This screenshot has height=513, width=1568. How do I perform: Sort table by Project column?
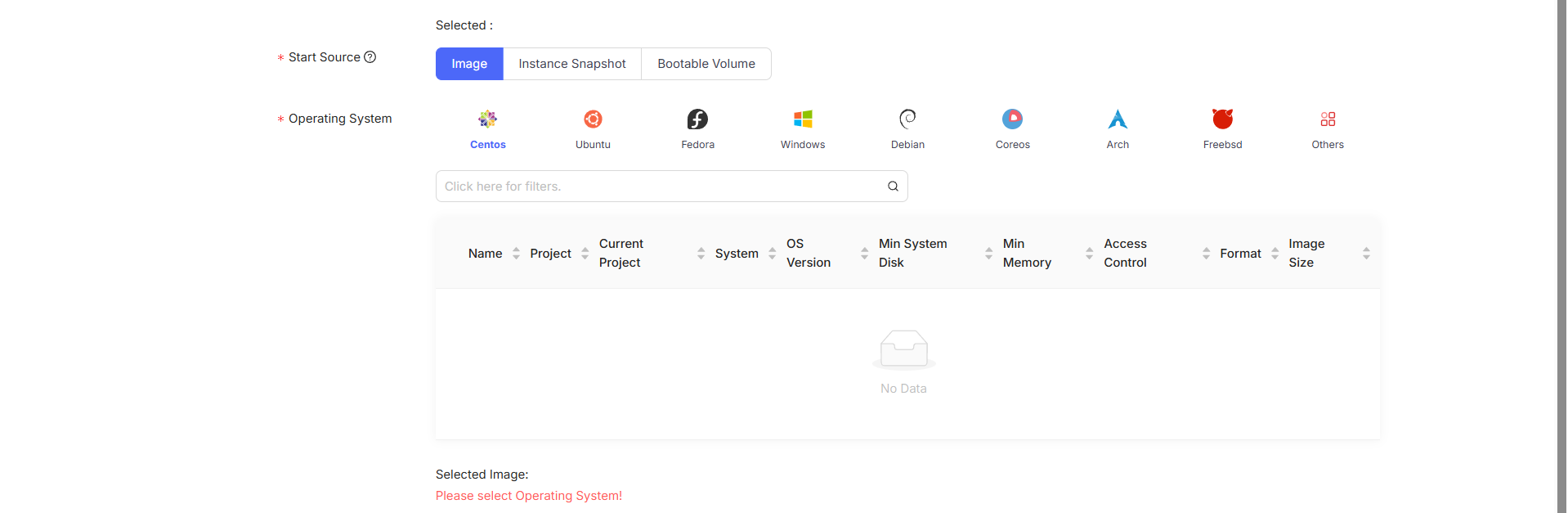pyautogui.click(x=585, y=254)
